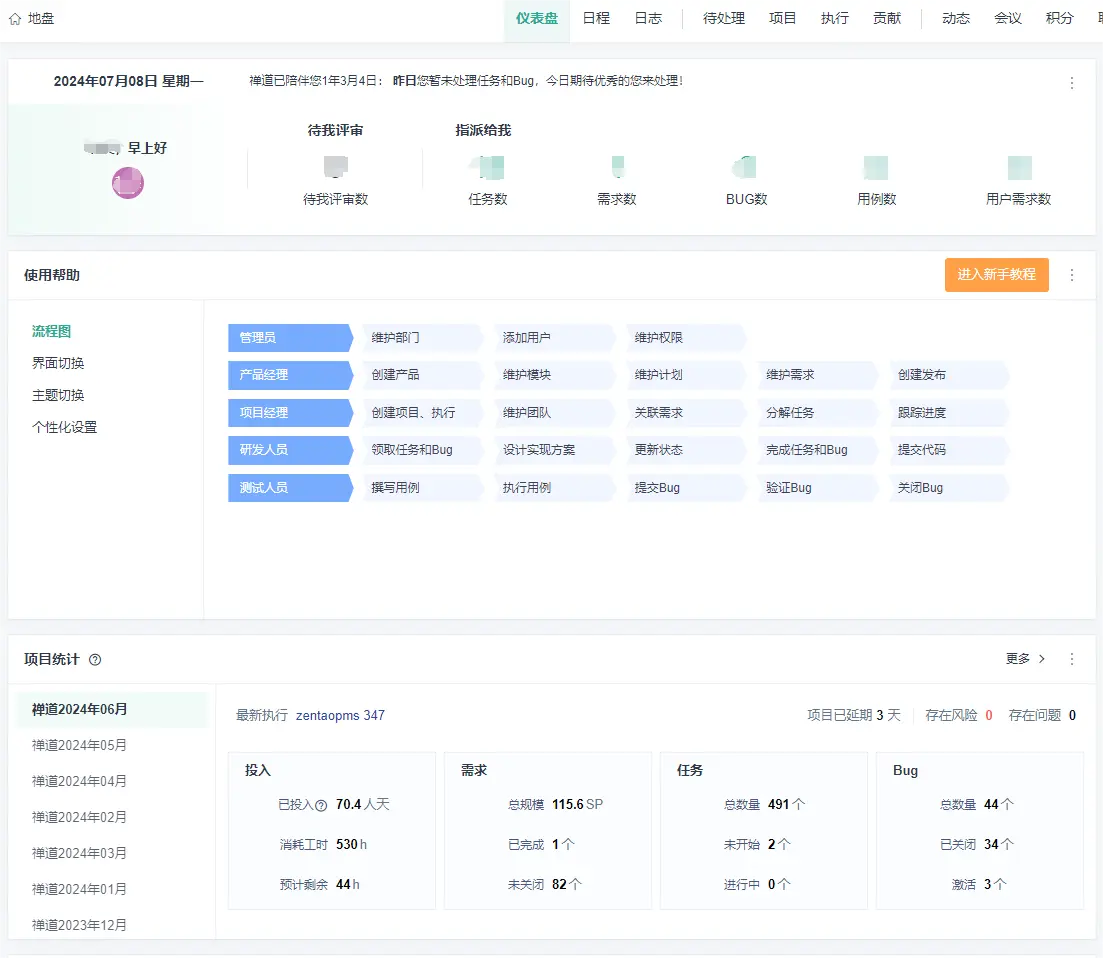
Task: Open the 会议 tab
Action: (x=1007, y=19)
